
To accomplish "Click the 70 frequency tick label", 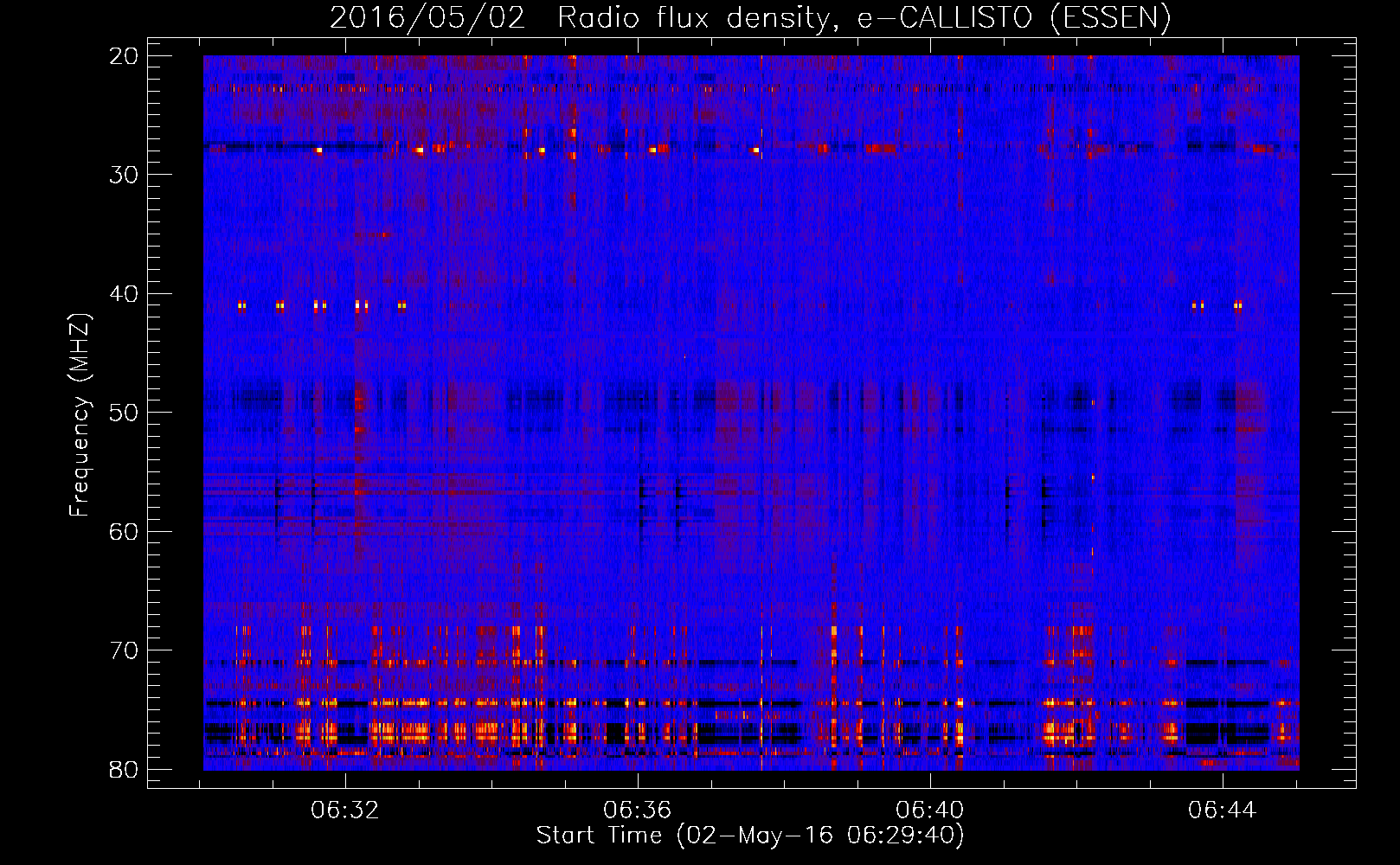I will point(125,650).
